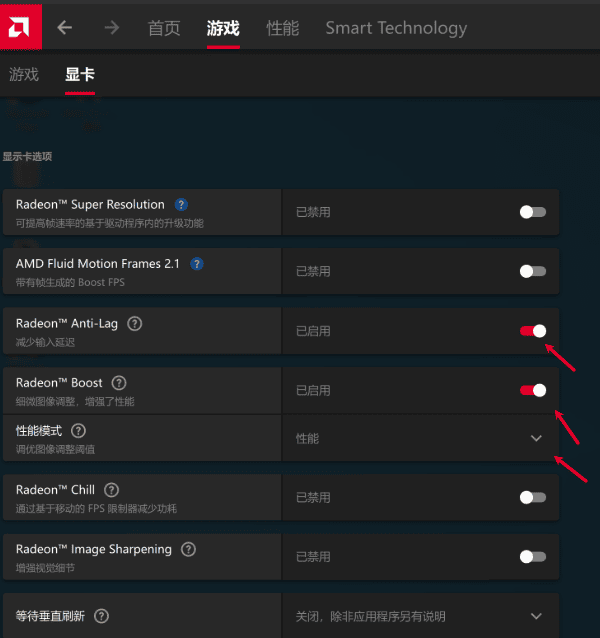Screen dimensions: 600x638
Task: Open help for Radeon Super Resolution
Action: pyautogui.click(x=181, y=205)
